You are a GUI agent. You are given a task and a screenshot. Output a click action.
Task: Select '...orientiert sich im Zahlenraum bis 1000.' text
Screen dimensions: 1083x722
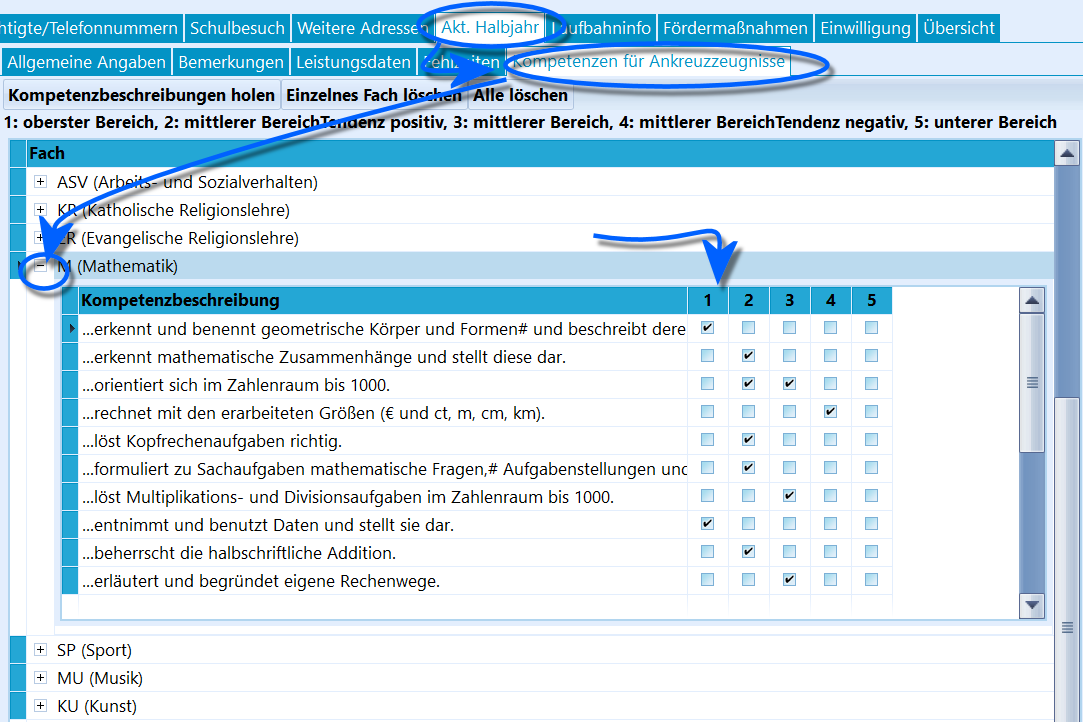236,385
